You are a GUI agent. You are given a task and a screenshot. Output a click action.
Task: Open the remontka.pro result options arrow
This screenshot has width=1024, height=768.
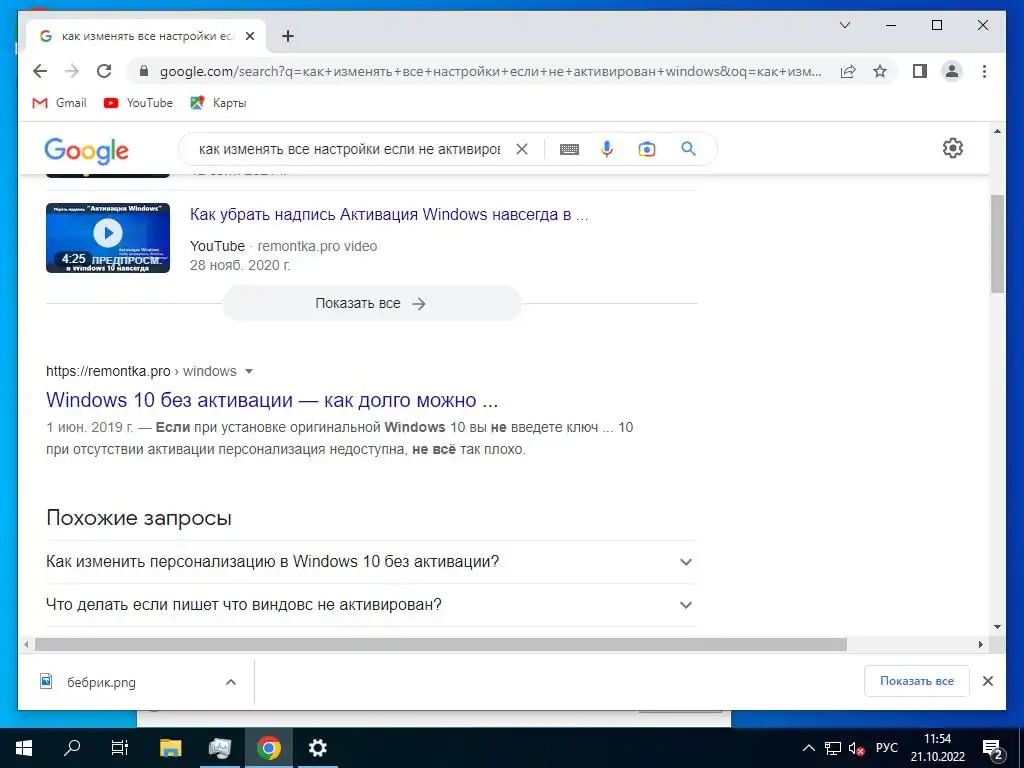249,372
